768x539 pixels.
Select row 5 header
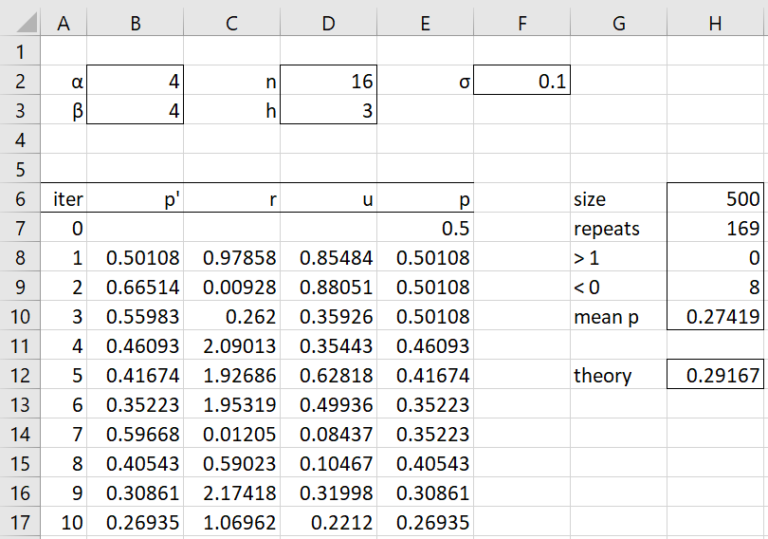click(x=20, y=169)
